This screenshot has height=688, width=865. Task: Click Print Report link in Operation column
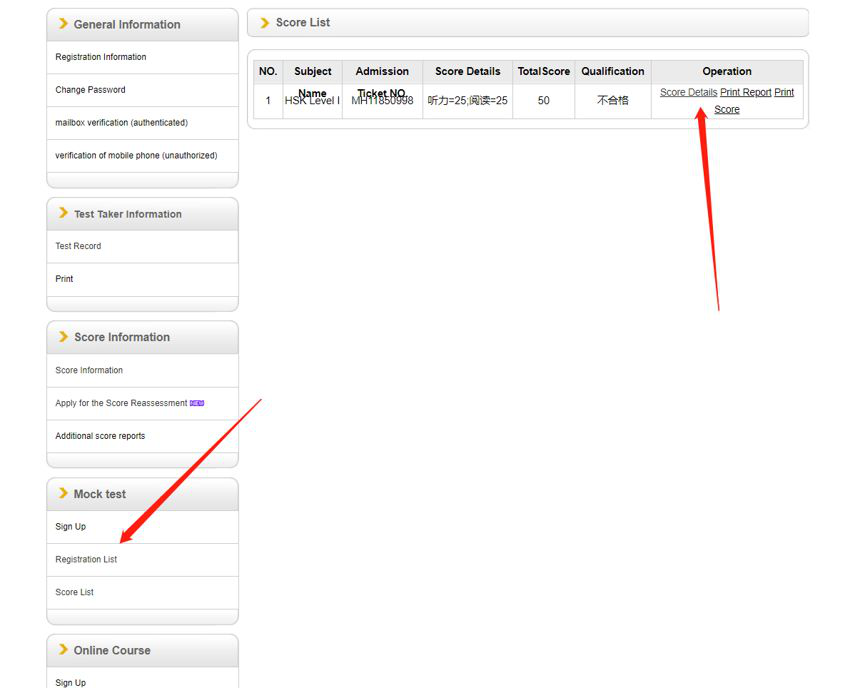click(x=745, y=92)
